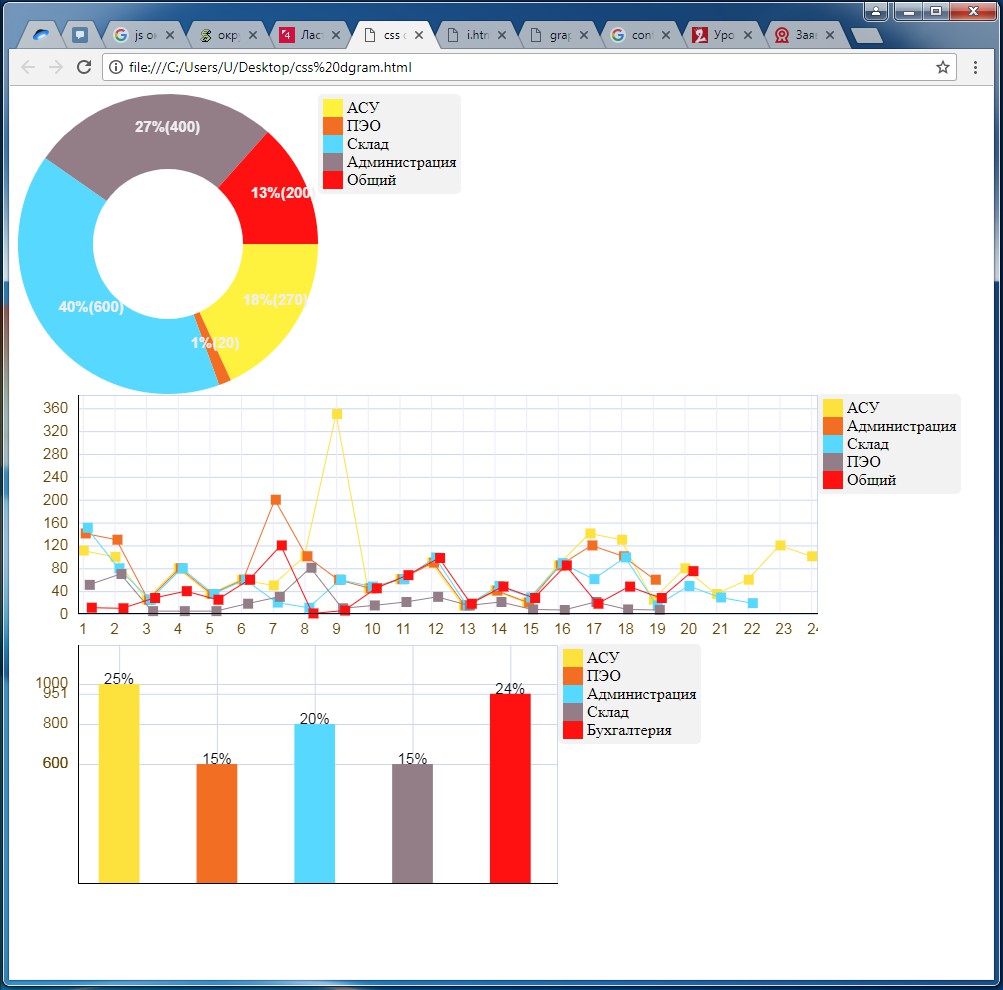View site information icon in address bar
The image size is (1003, 990).
tap(116, 67)
